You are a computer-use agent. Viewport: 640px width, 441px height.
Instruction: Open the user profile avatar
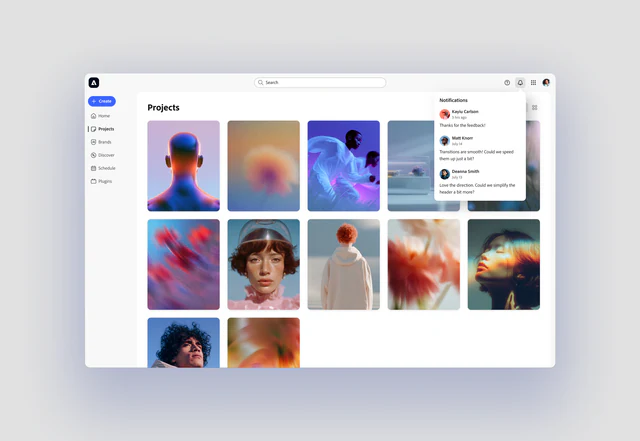546,82
